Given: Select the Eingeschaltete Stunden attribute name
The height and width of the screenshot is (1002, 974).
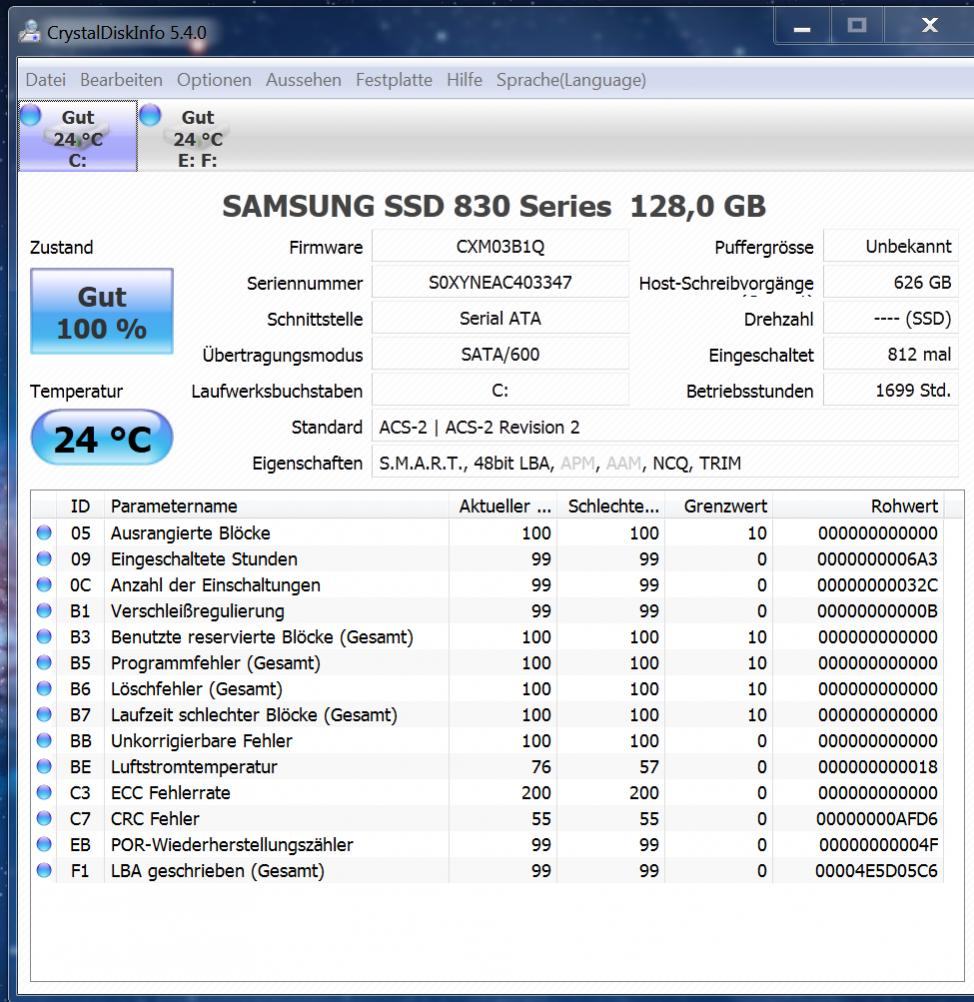Looking at the screenshot, I should (204, 559).
